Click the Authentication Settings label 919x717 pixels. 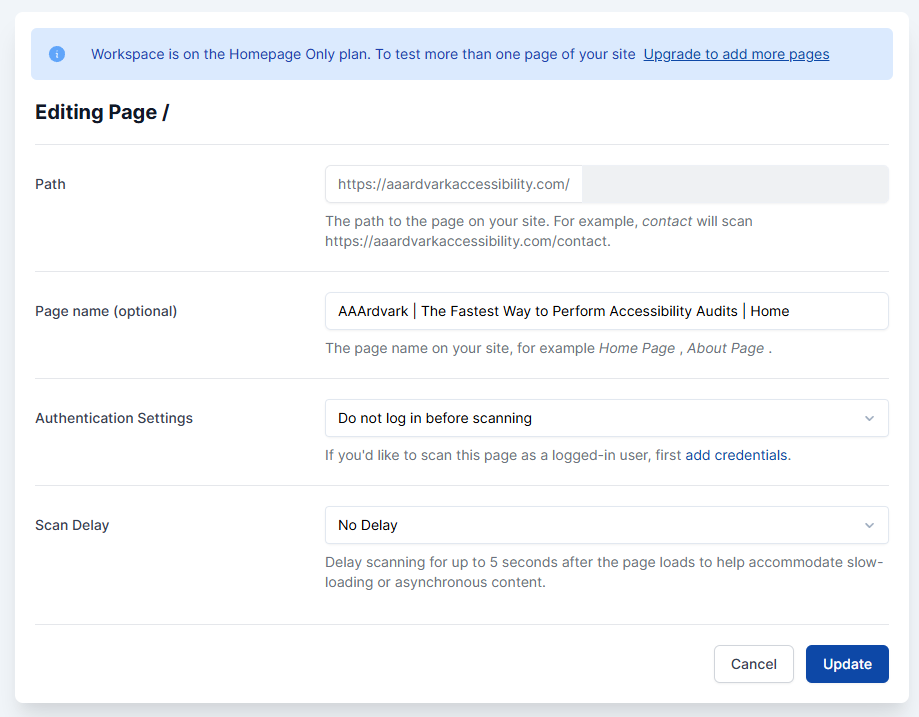[x=114, y=418]
